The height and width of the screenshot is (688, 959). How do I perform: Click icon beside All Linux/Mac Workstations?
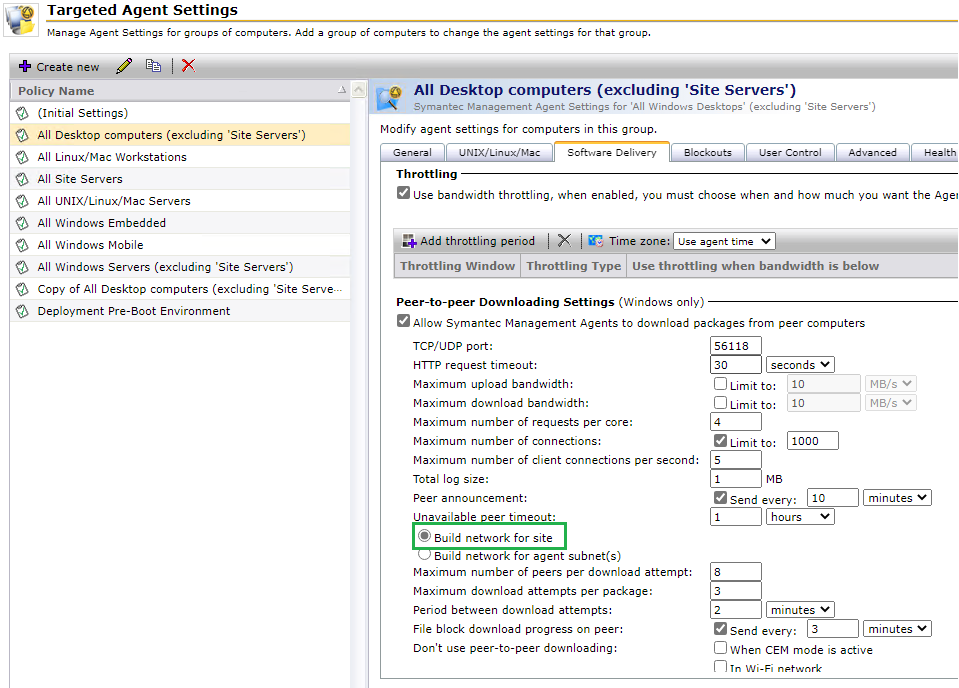coord(23,157)
